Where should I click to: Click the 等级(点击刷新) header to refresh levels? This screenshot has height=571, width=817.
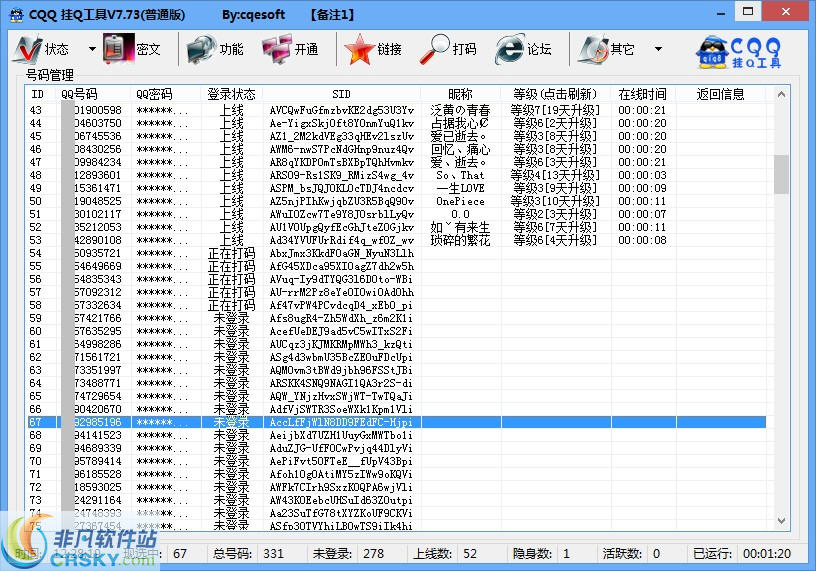(555, 94)
